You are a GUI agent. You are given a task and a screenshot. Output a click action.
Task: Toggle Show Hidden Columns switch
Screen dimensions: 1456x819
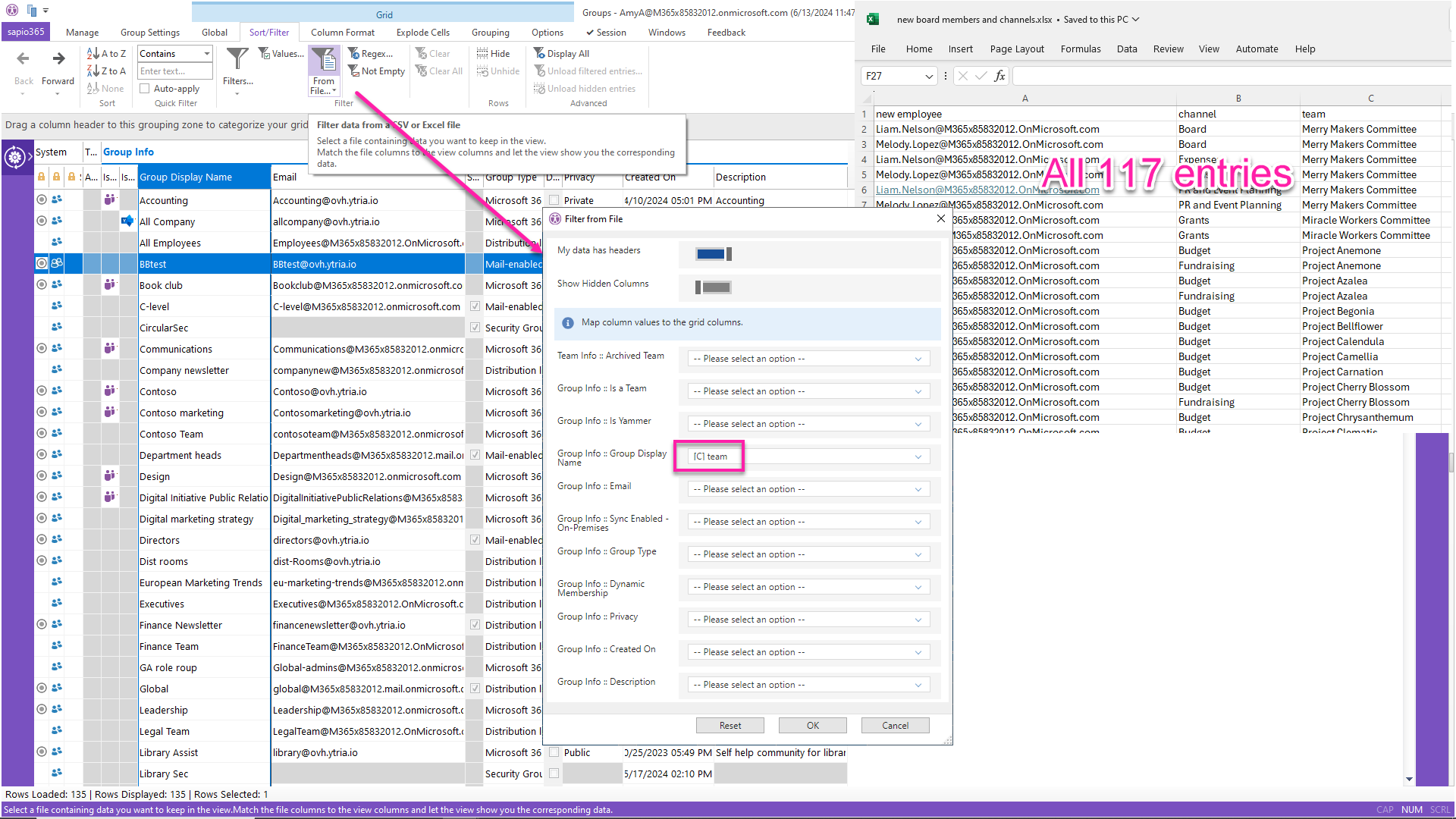pos(714,287)
